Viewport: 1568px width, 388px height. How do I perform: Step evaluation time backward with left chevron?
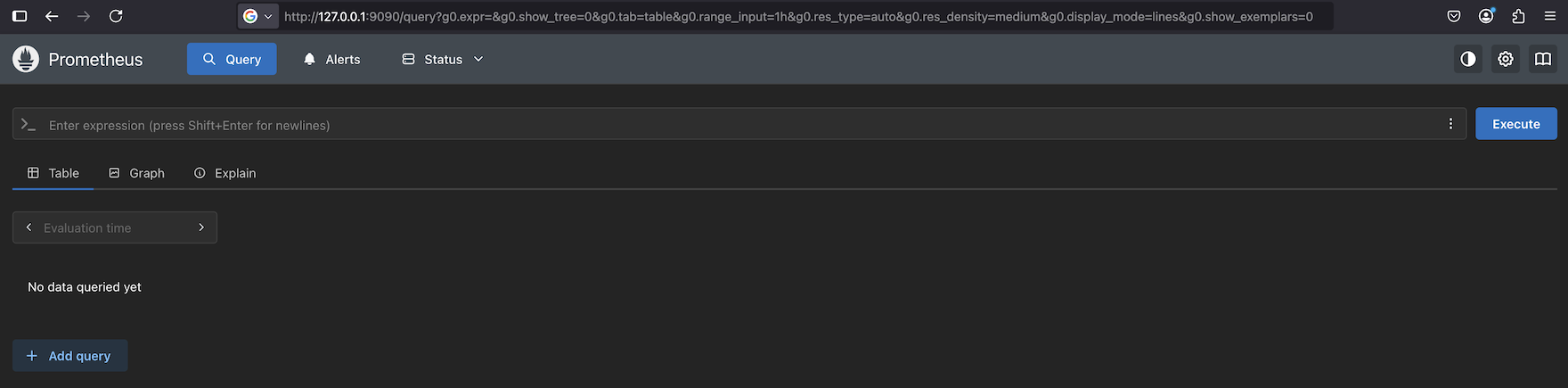coord(29,227)
